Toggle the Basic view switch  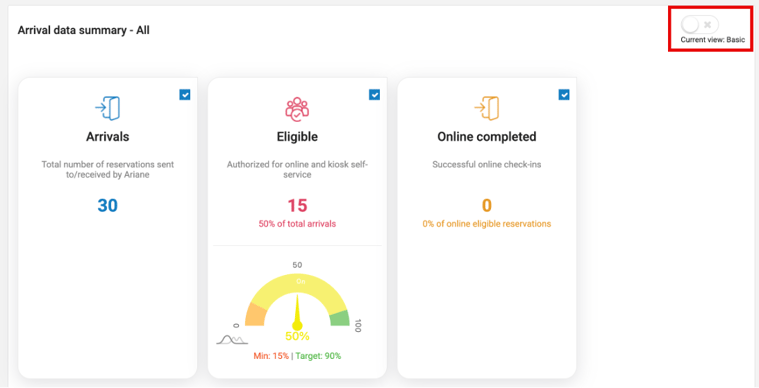[699, 24]
